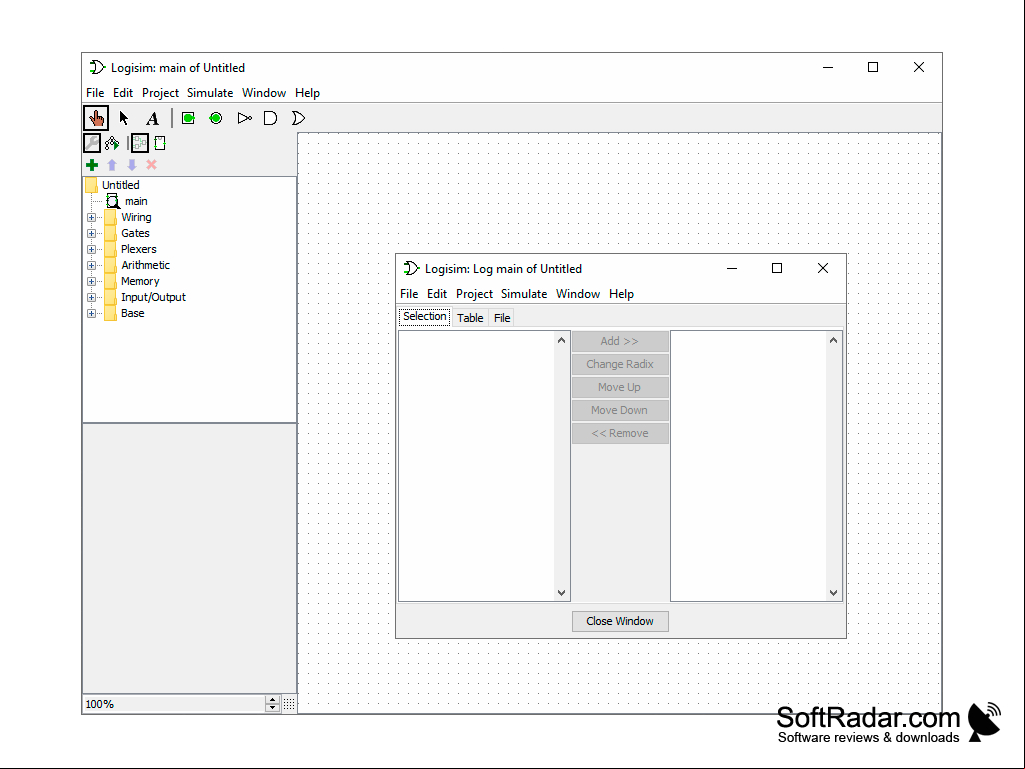Expand the Base library
Image resolution: width=1025 pixels, height=769 pixels.
(x=92, y=313)
